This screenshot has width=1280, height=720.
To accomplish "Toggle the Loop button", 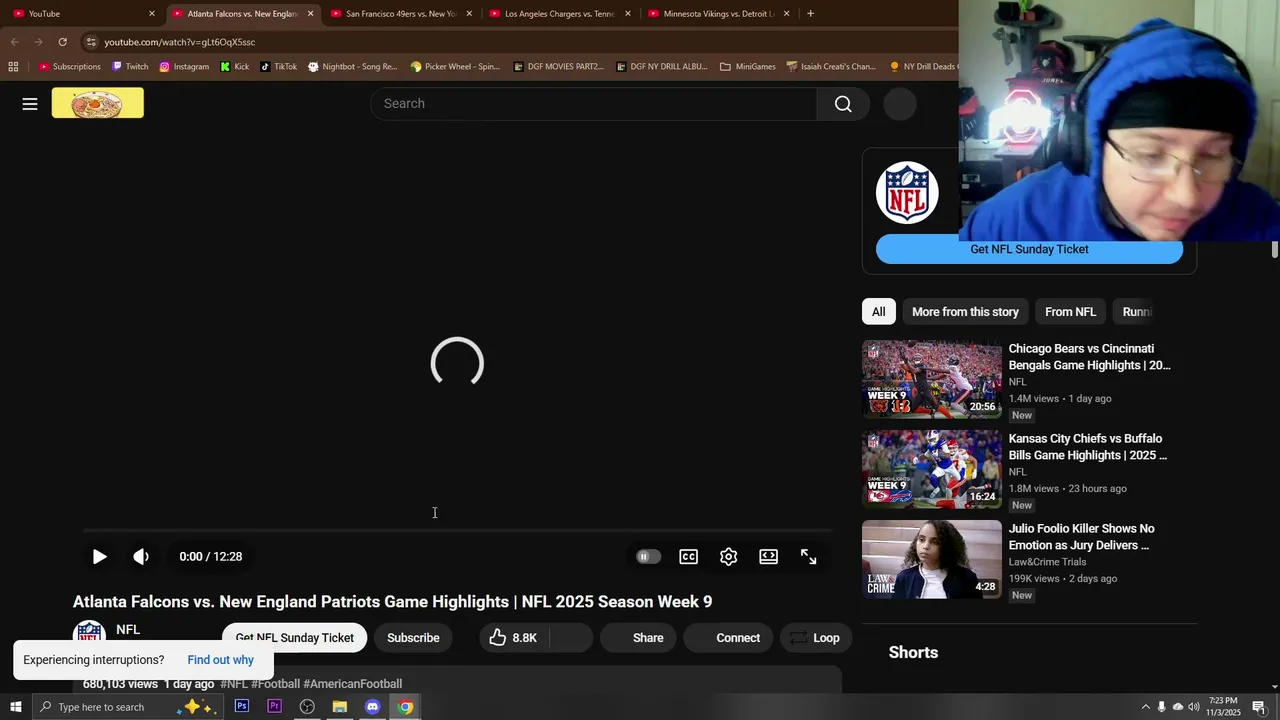I will pyautogui.click(x=815, y=638).
